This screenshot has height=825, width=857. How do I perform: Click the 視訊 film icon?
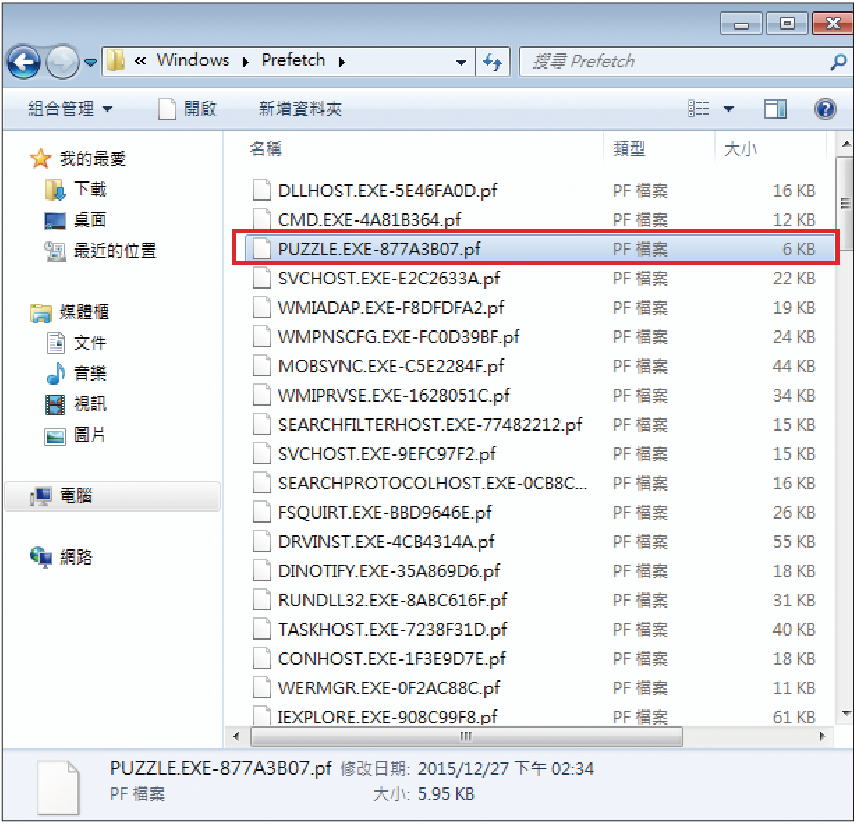pos(55,405)
